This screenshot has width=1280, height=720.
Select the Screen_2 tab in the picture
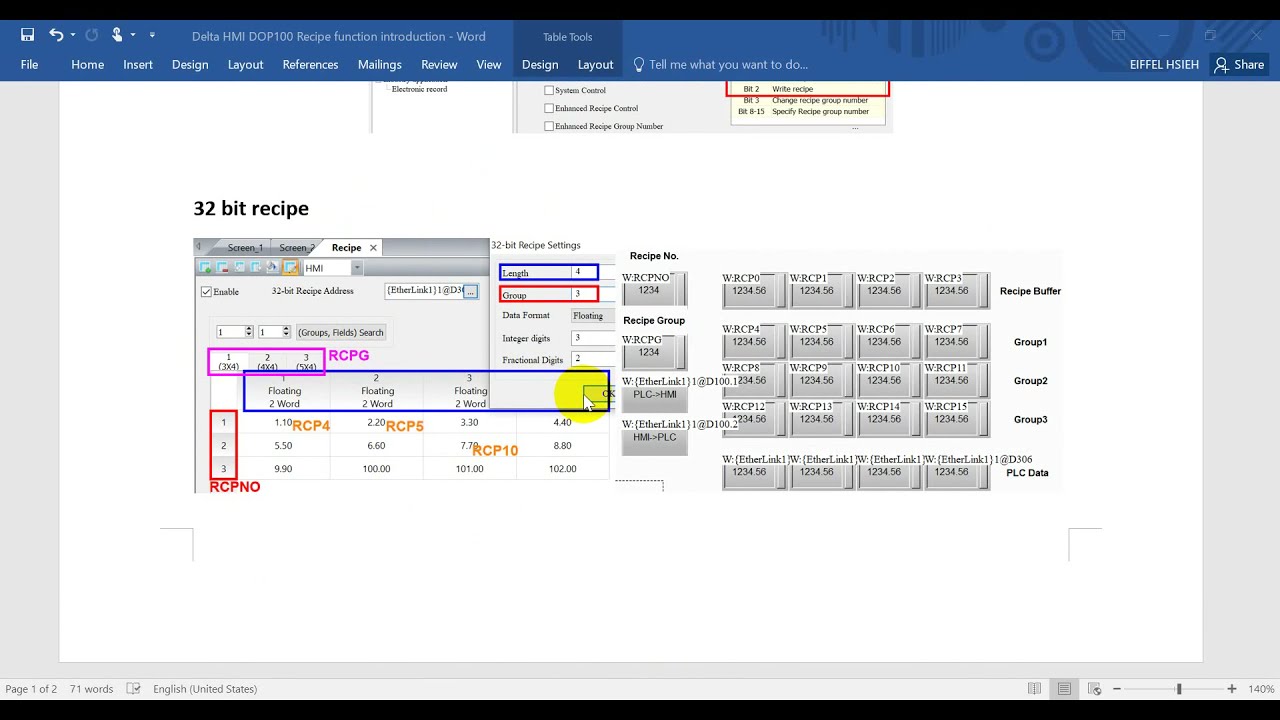(297, 248)
